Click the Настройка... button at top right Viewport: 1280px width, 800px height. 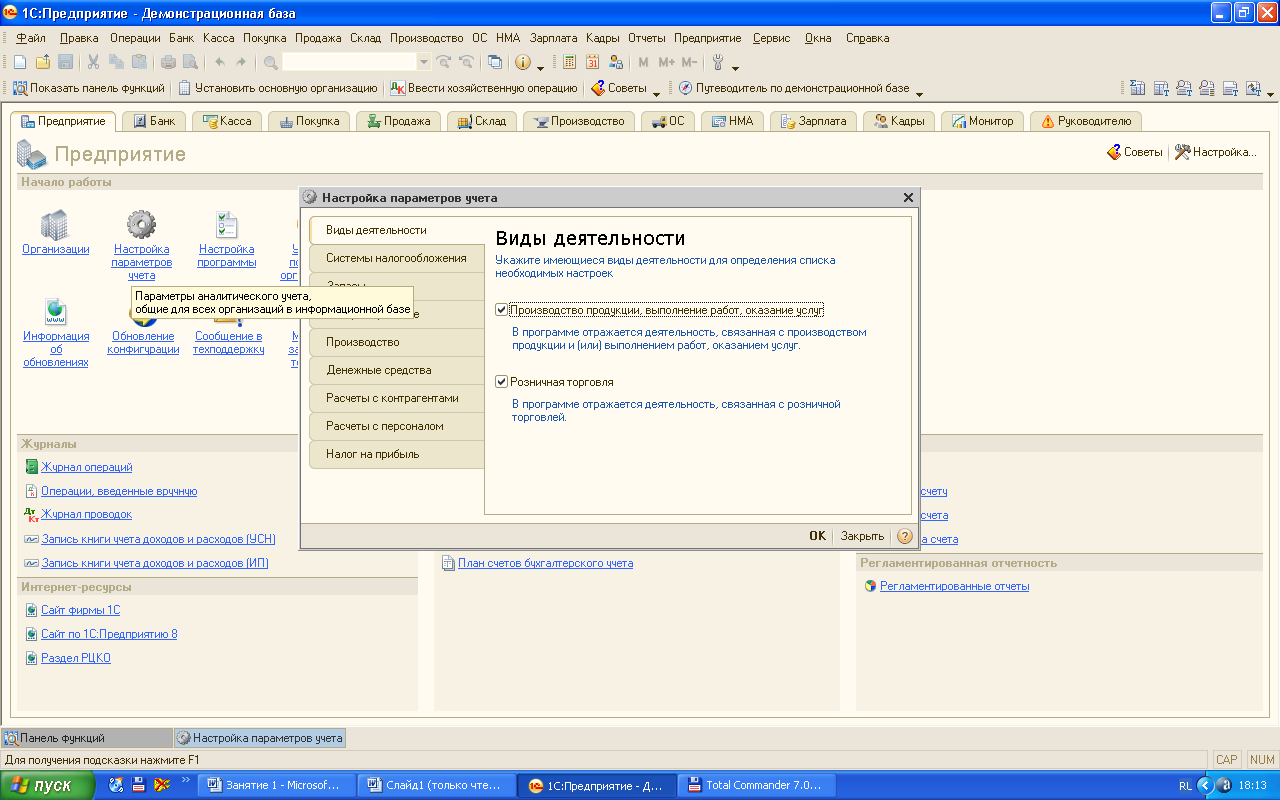pyautogui.click(x=1215, y=152)
